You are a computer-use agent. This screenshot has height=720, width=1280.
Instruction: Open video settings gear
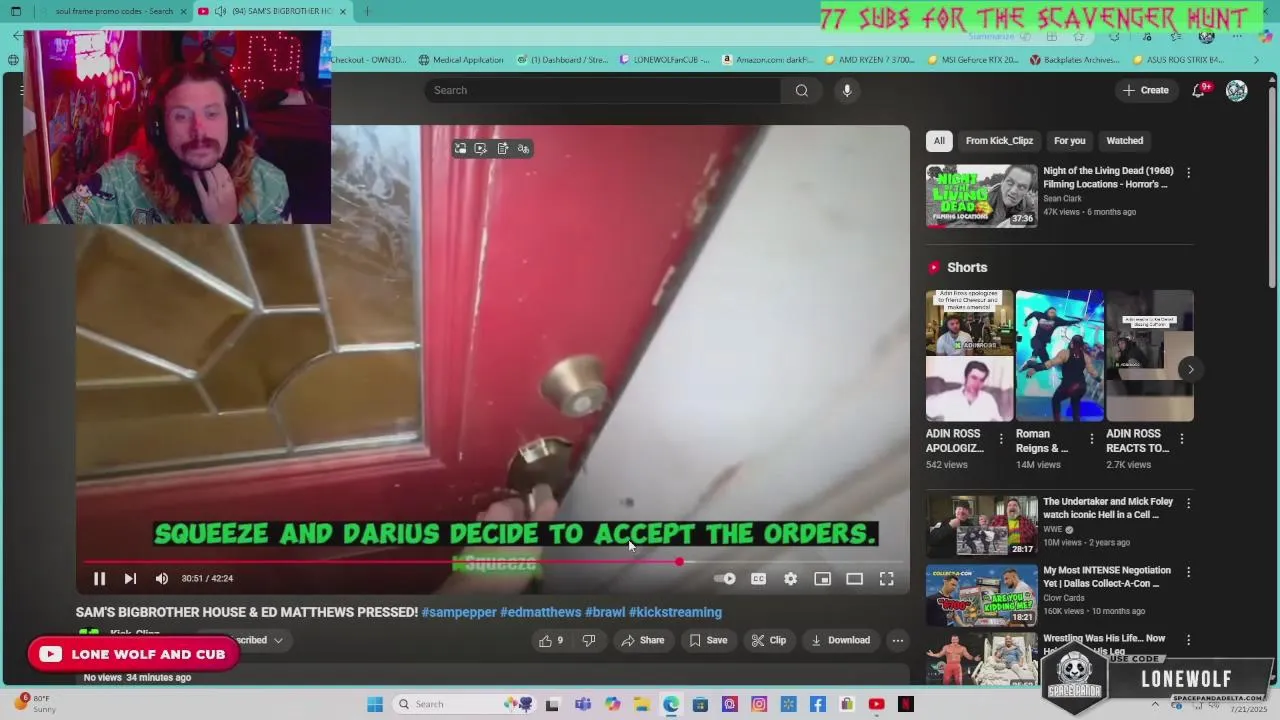click(790, 578)
